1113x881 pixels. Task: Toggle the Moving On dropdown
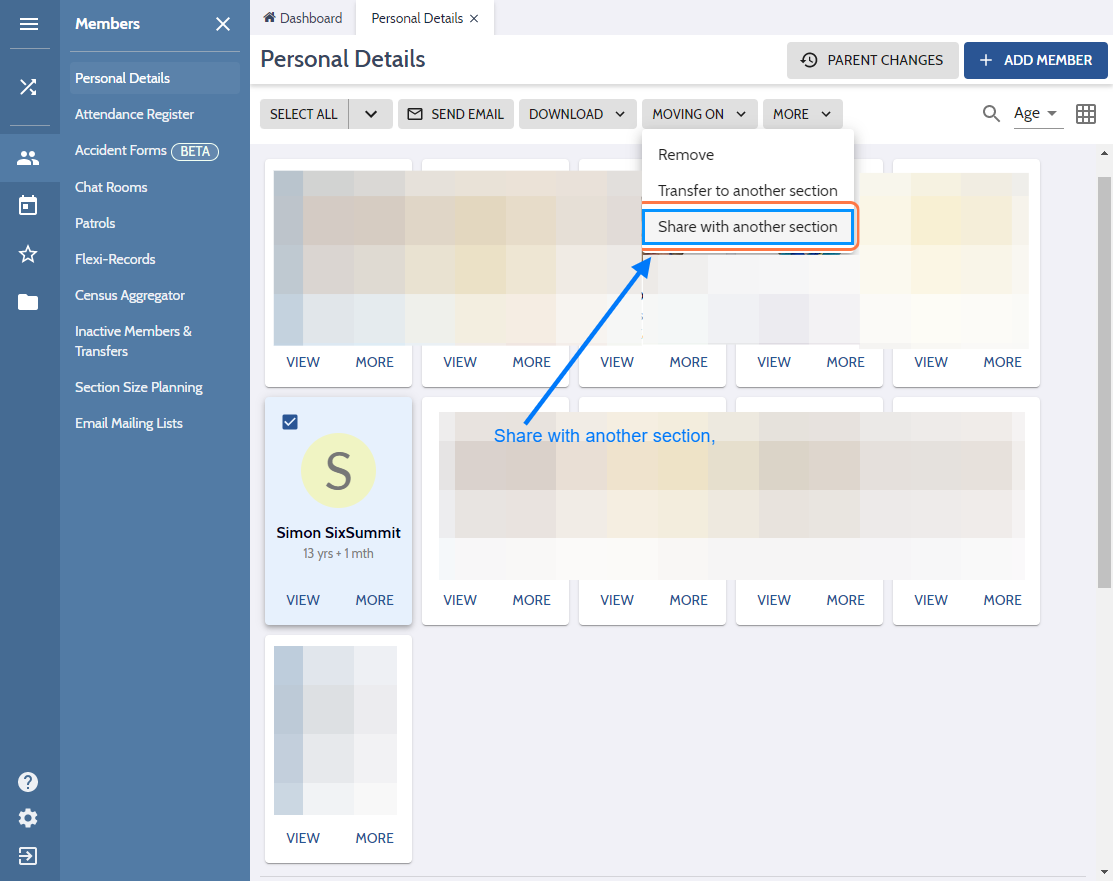pyautogui.click(x=700, y=114)
